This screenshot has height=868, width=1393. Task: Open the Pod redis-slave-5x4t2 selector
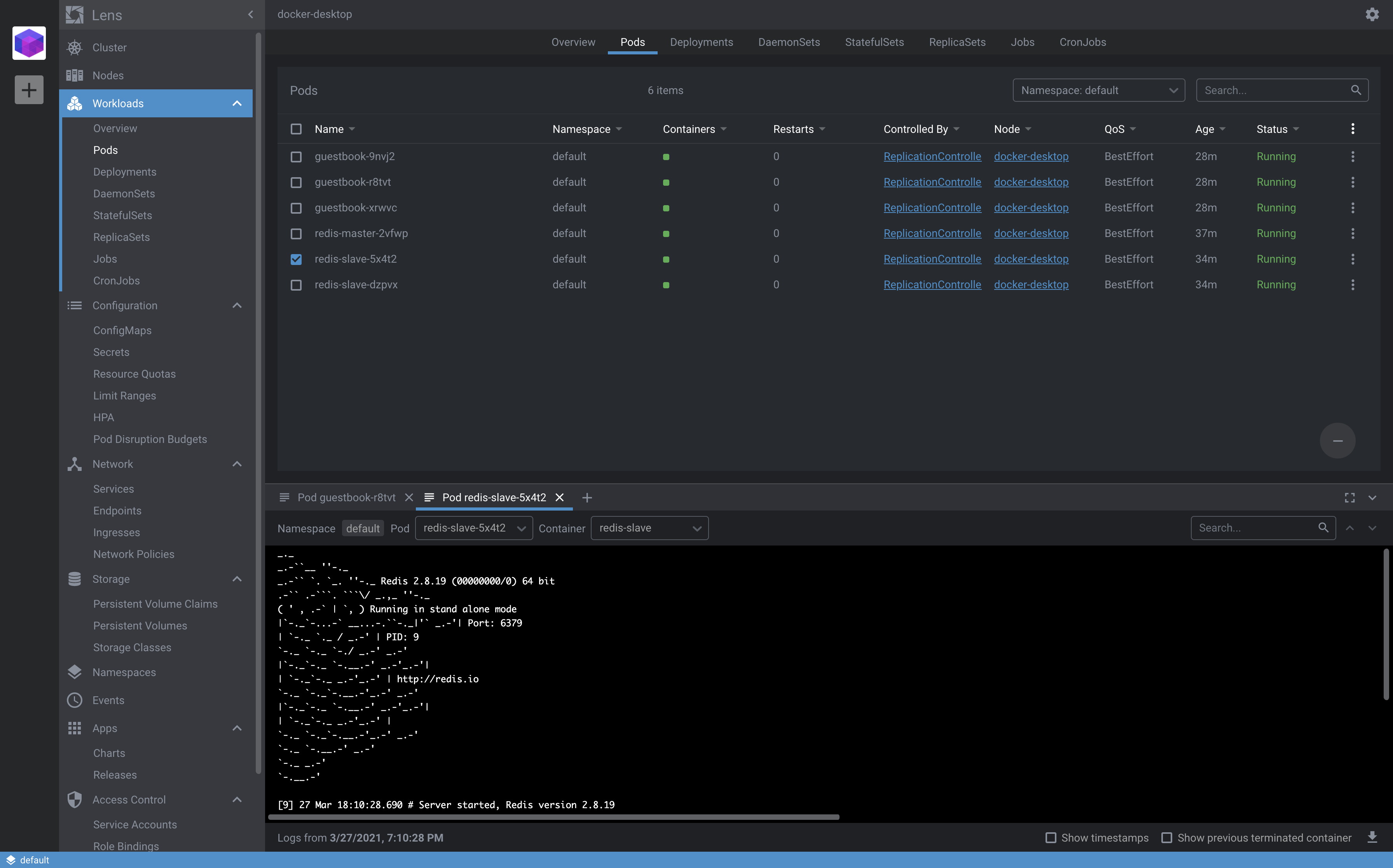click(474, 528)
